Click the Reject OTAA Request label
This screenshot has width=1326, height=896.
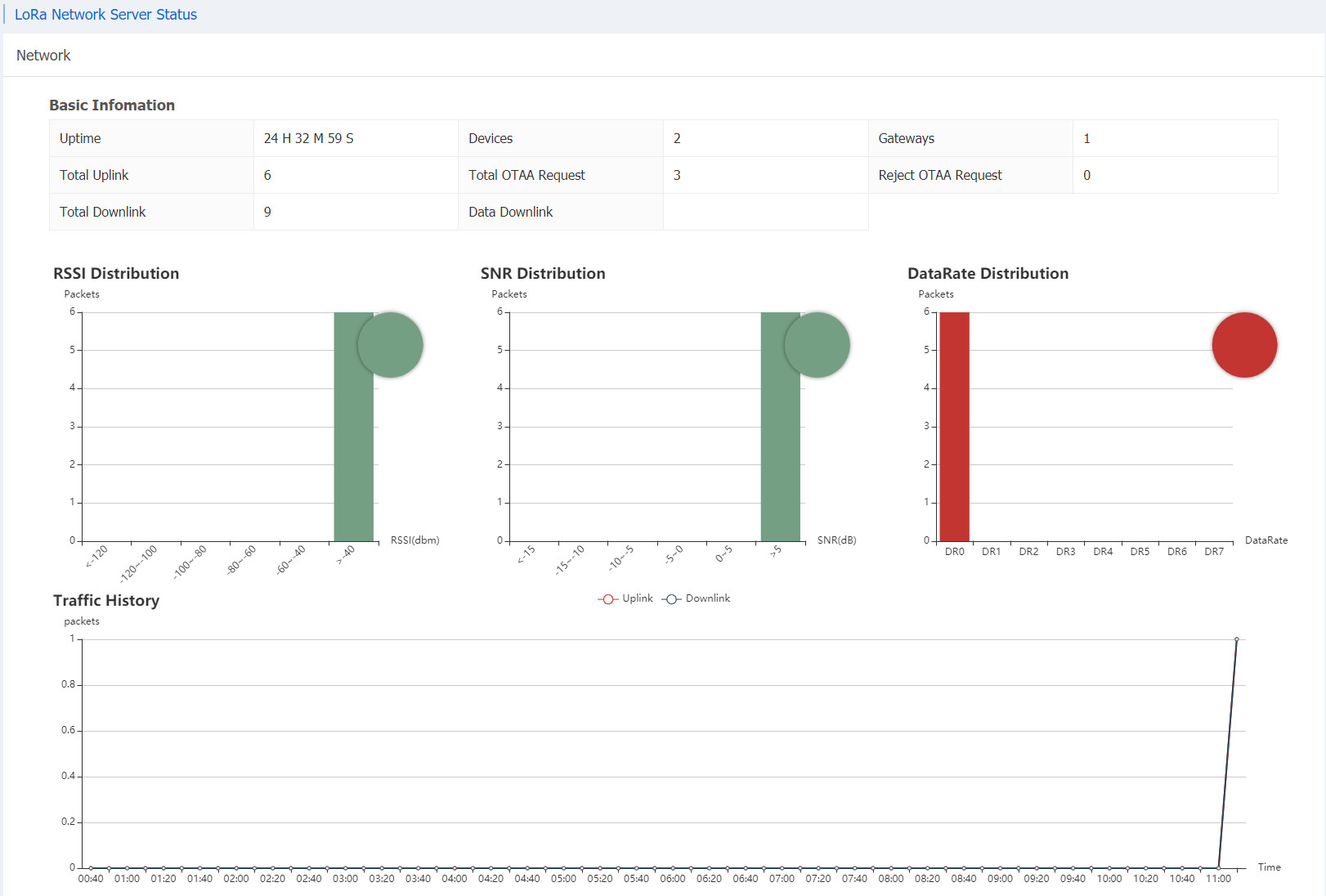tap(940, 175)
